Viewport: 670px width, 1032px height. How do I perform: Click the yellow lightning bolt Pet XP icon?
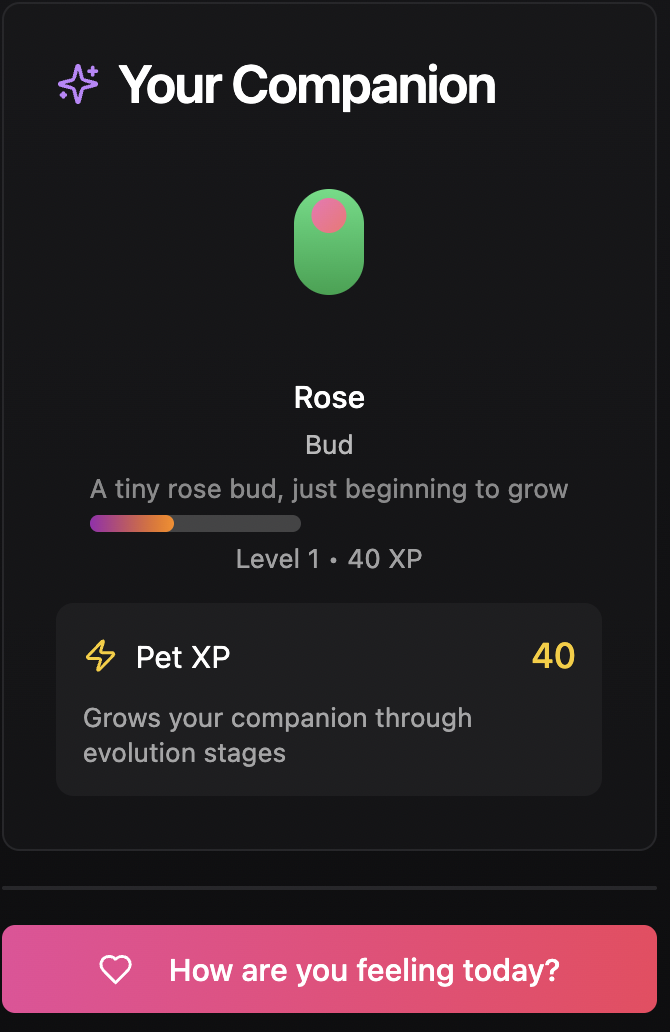(101, 656)
